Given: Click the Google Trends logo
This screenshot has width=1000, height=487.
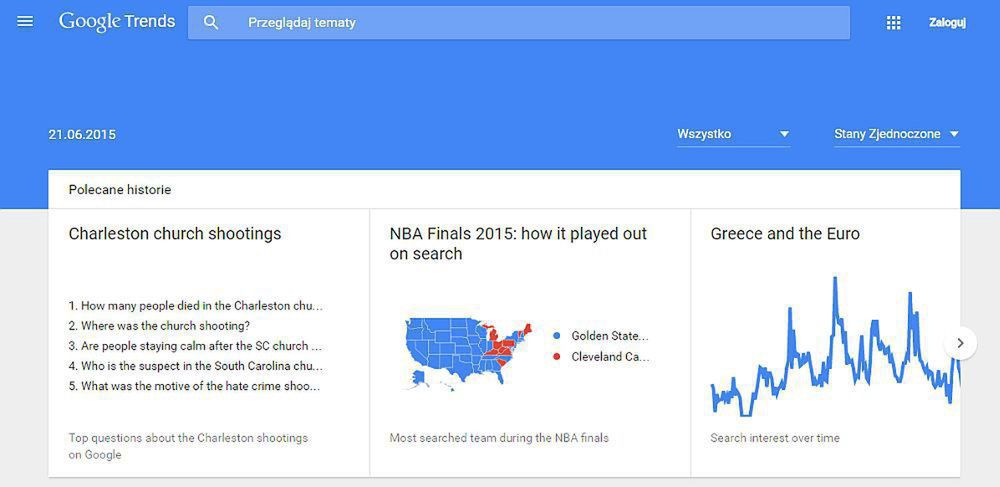Looking at the screenshot, I should pyautogui.click(x=116, y=22).
